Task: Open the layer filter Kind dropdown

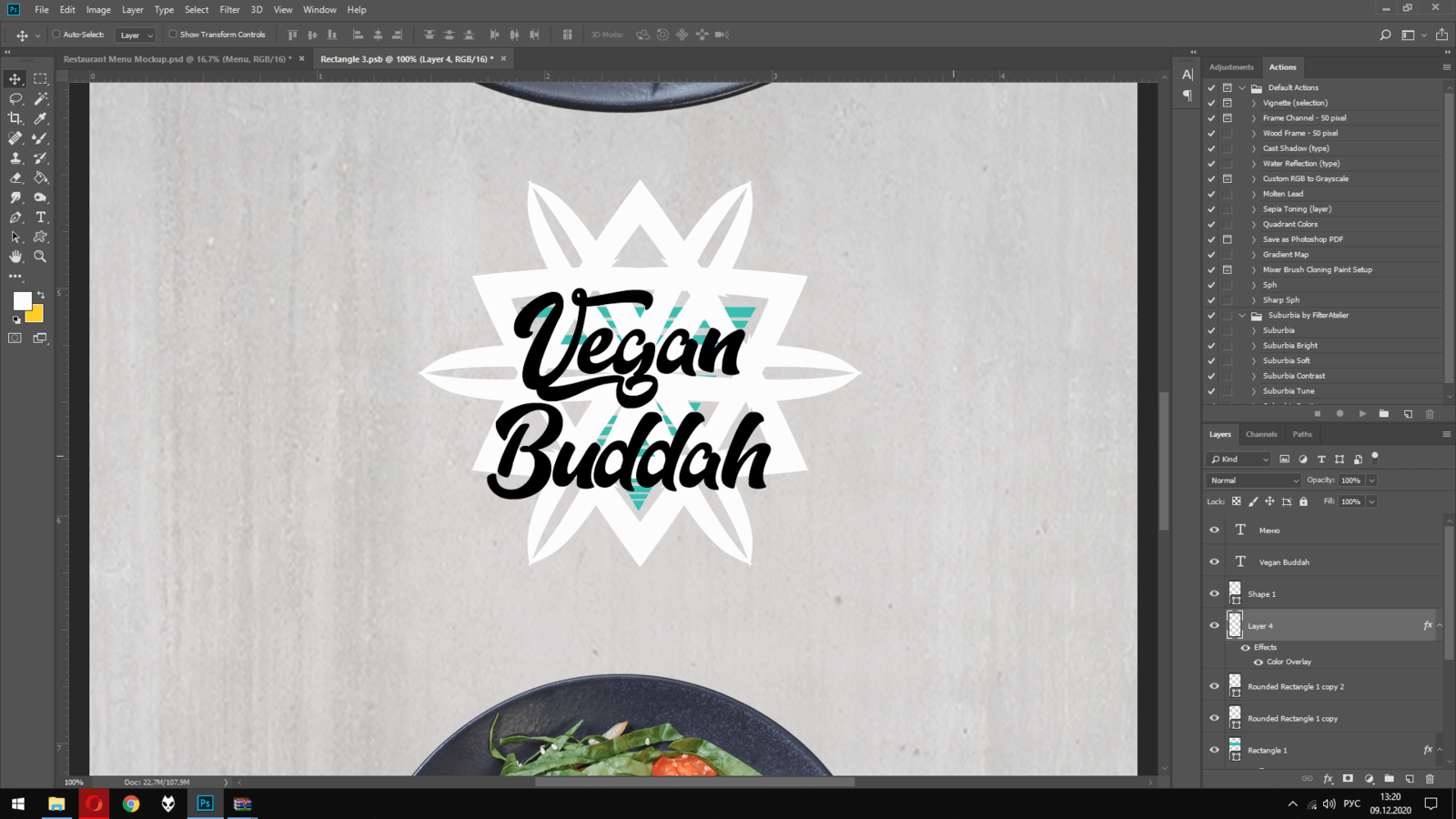Action: (x=1239, y=460)
